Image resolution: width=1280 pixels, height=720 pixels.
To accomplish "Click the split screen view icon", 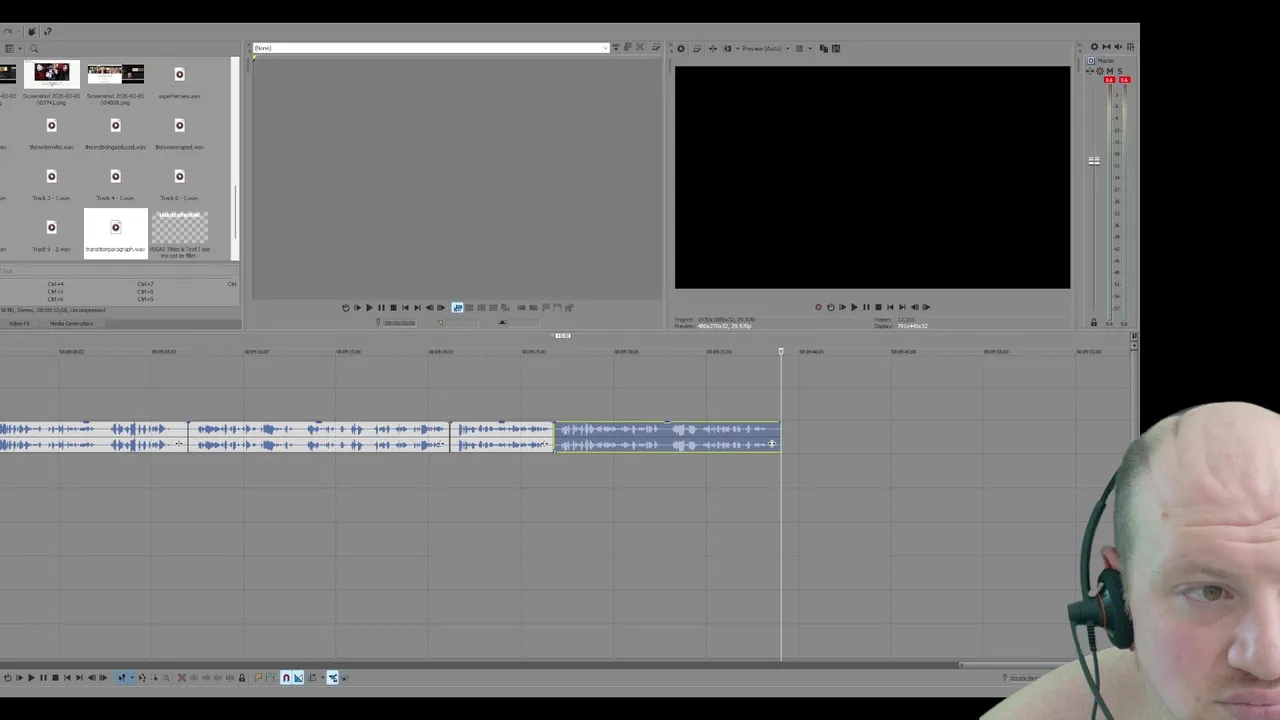I will tap(727, 48).
